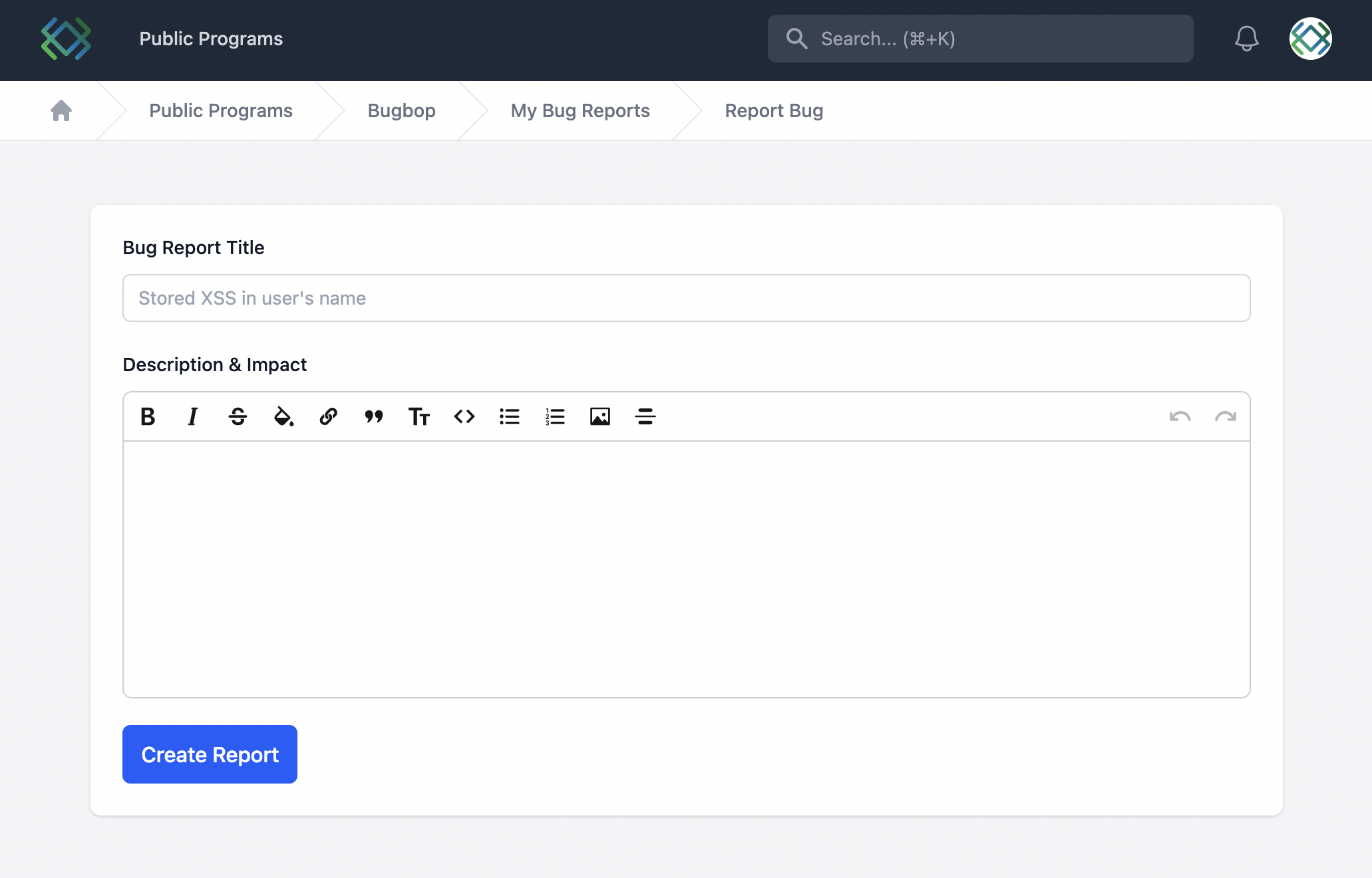Insert a hyperlink using the link icon
This screenshot has width=1372, height=878.
pos(328,417)
